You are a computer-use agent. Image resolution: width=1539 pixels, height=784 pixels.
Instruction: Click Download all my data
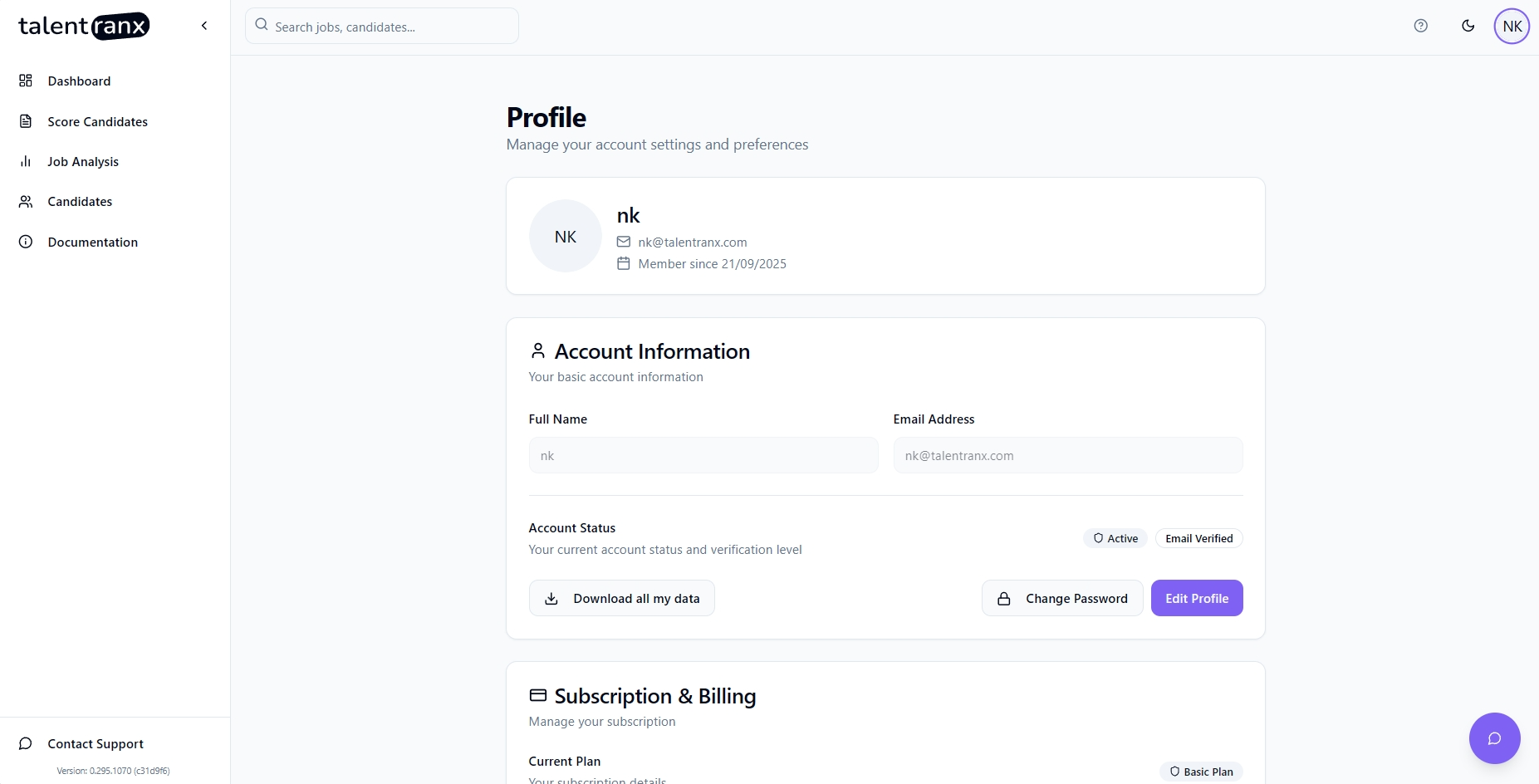coord(621,598)
